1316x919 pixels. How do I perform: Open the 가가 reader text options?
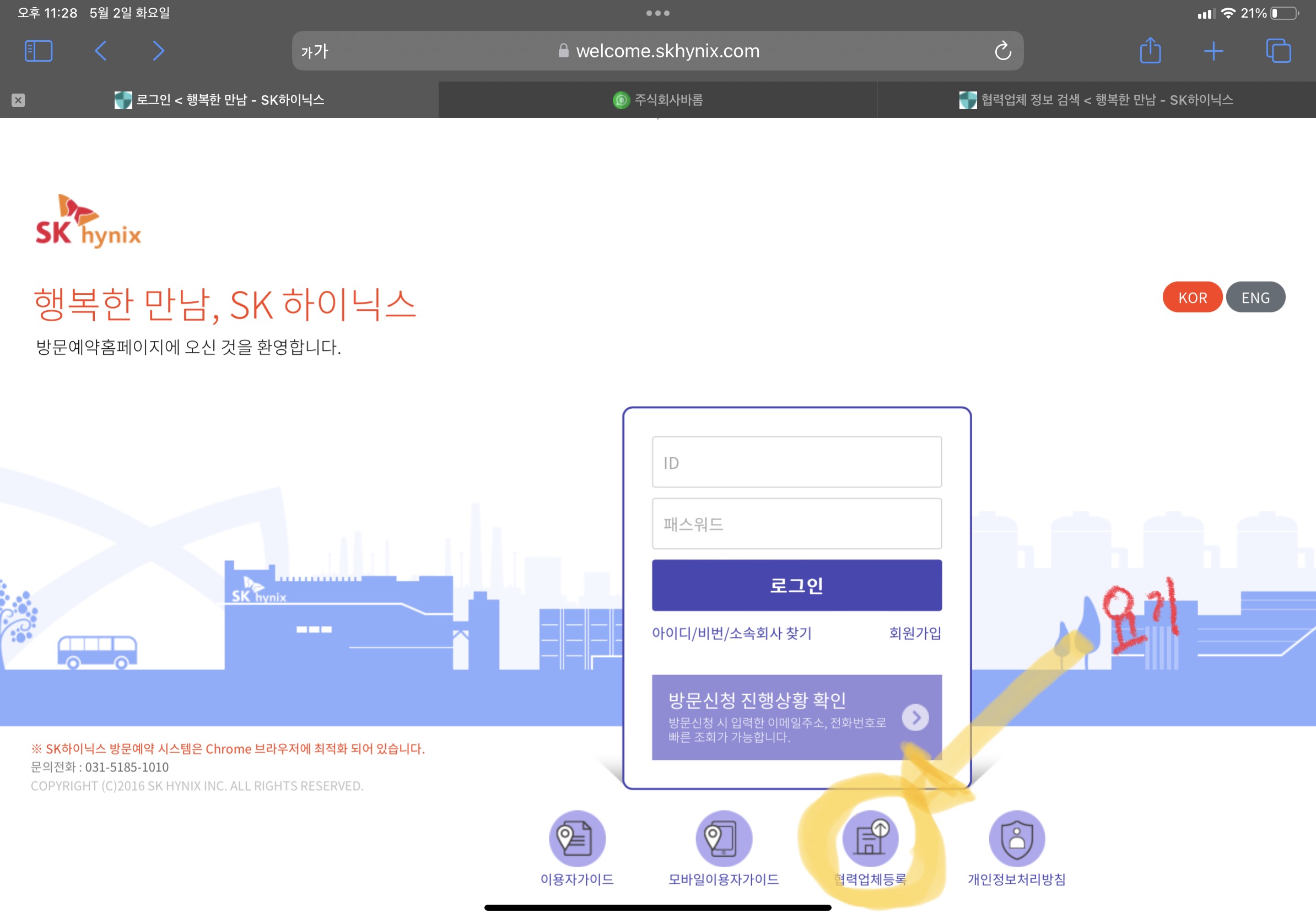point(315,52)
